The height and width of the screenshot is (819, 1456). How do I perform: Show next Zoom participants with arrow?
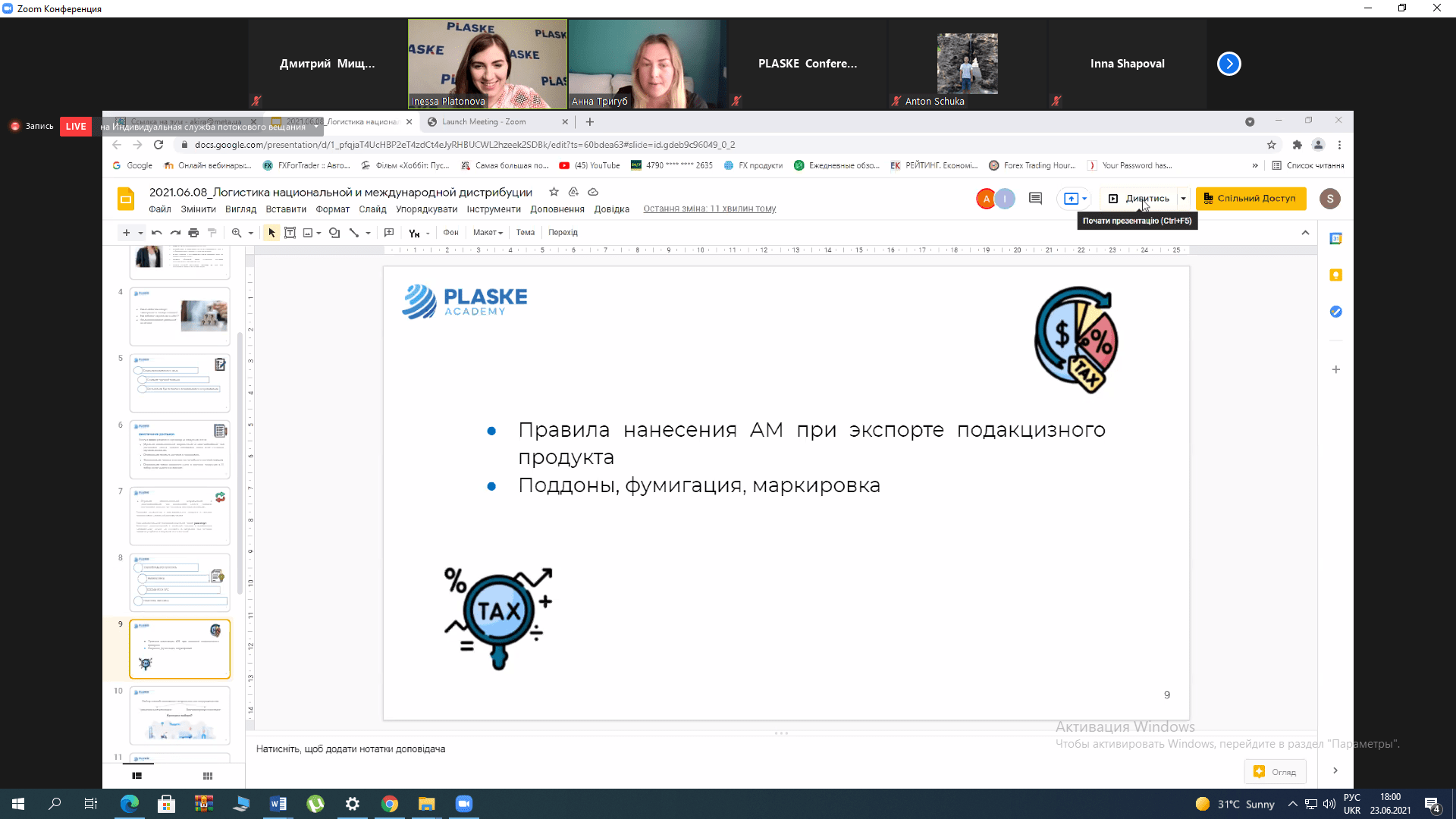tap(1228, 64)
